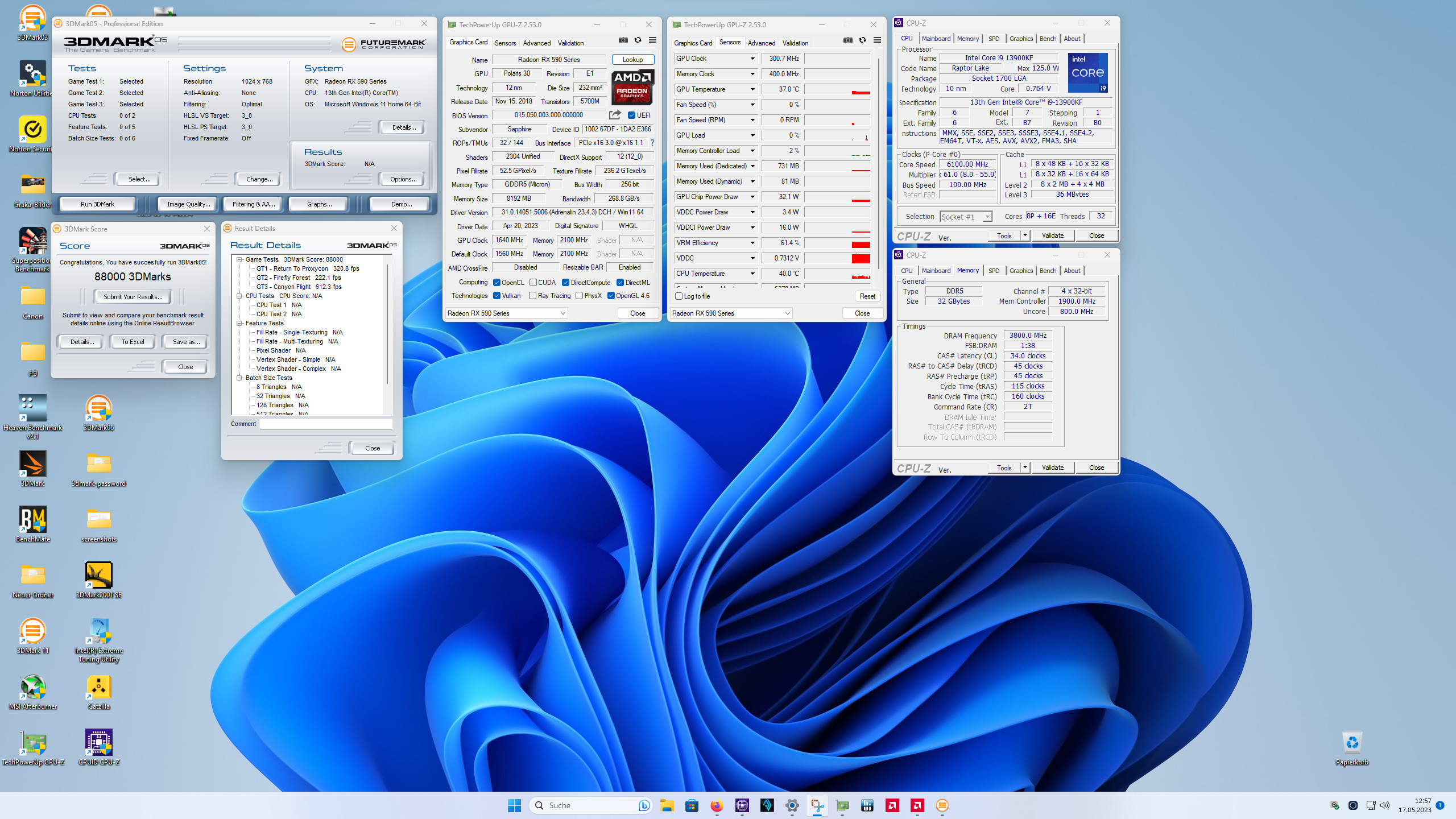Toggle the CUDA checkbox

pos(533,283)
